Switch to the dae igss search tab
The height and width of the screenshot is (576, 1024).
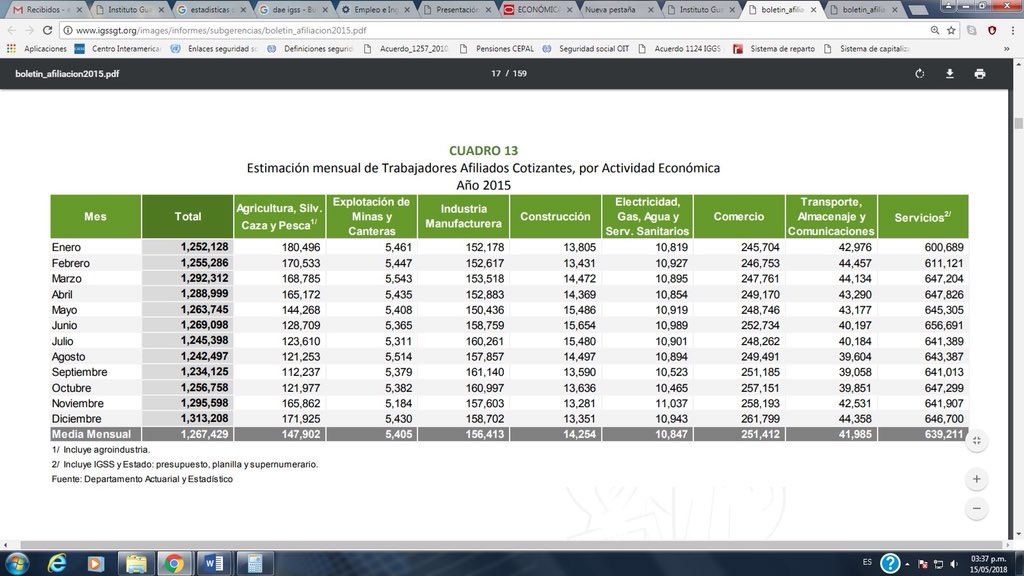pyautogui.click(x=292, y=10)
